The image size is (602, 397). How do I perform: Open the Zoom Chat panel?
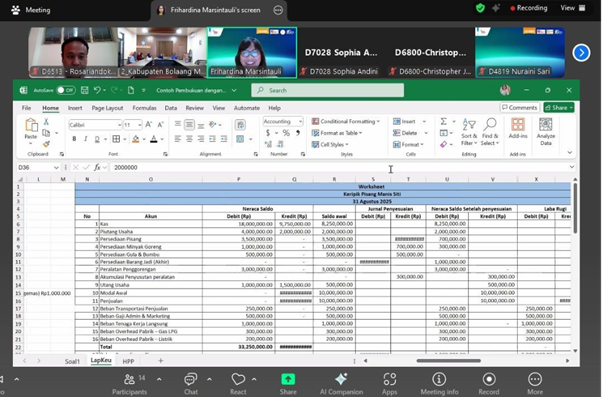pos(190,384)
